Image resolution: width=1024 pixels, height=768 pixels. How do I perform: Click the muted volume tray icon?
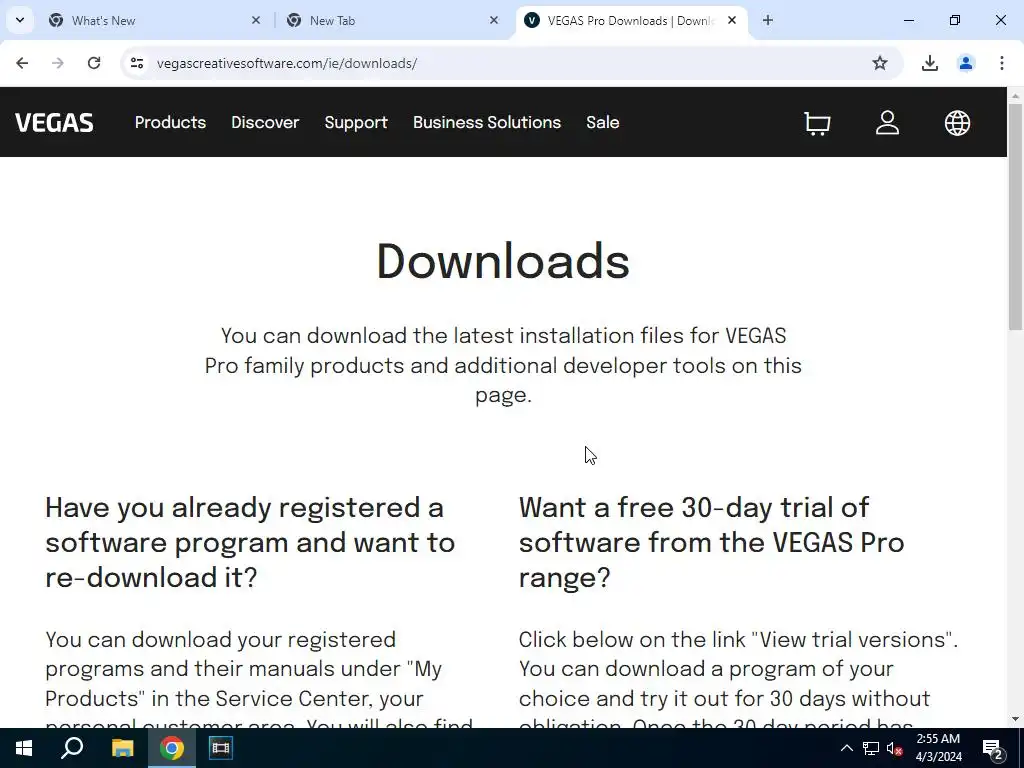click(895, 748)
